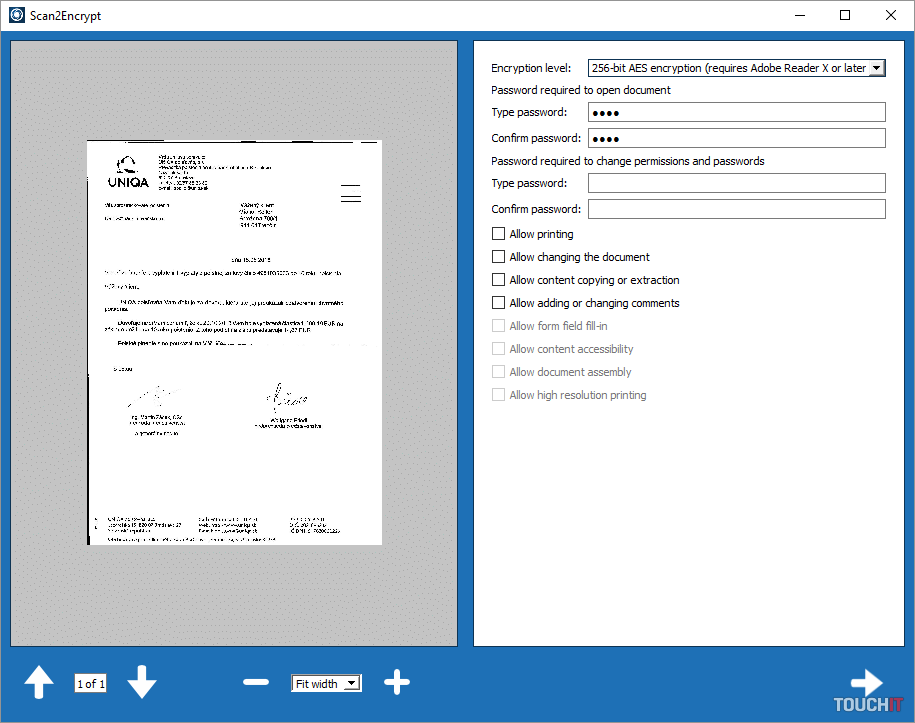Go to next page with down arrow
The height and width of the screenshot is (723, 915).
pyautogui.click(x=142, y=683)
